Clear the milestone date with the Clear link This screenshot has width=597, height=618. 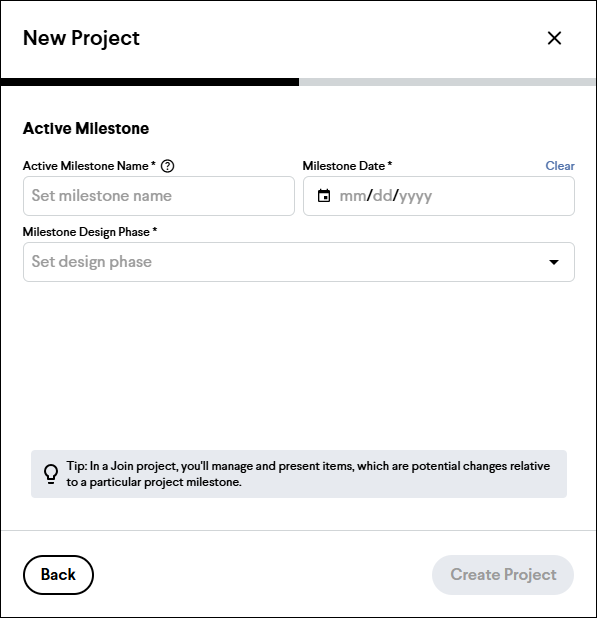pos(560,166)
